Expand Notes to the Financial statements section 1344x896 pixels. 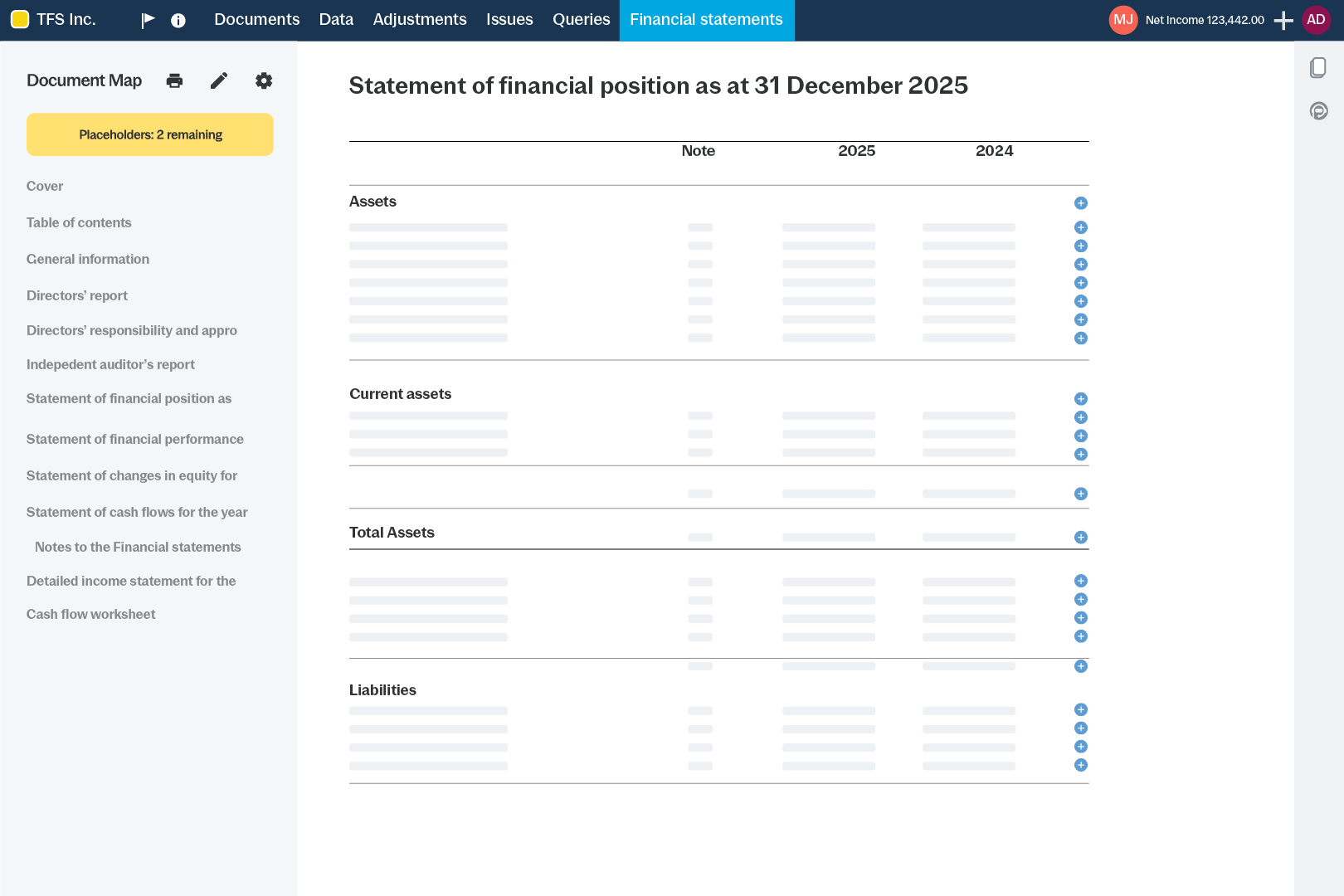point(137,547)
